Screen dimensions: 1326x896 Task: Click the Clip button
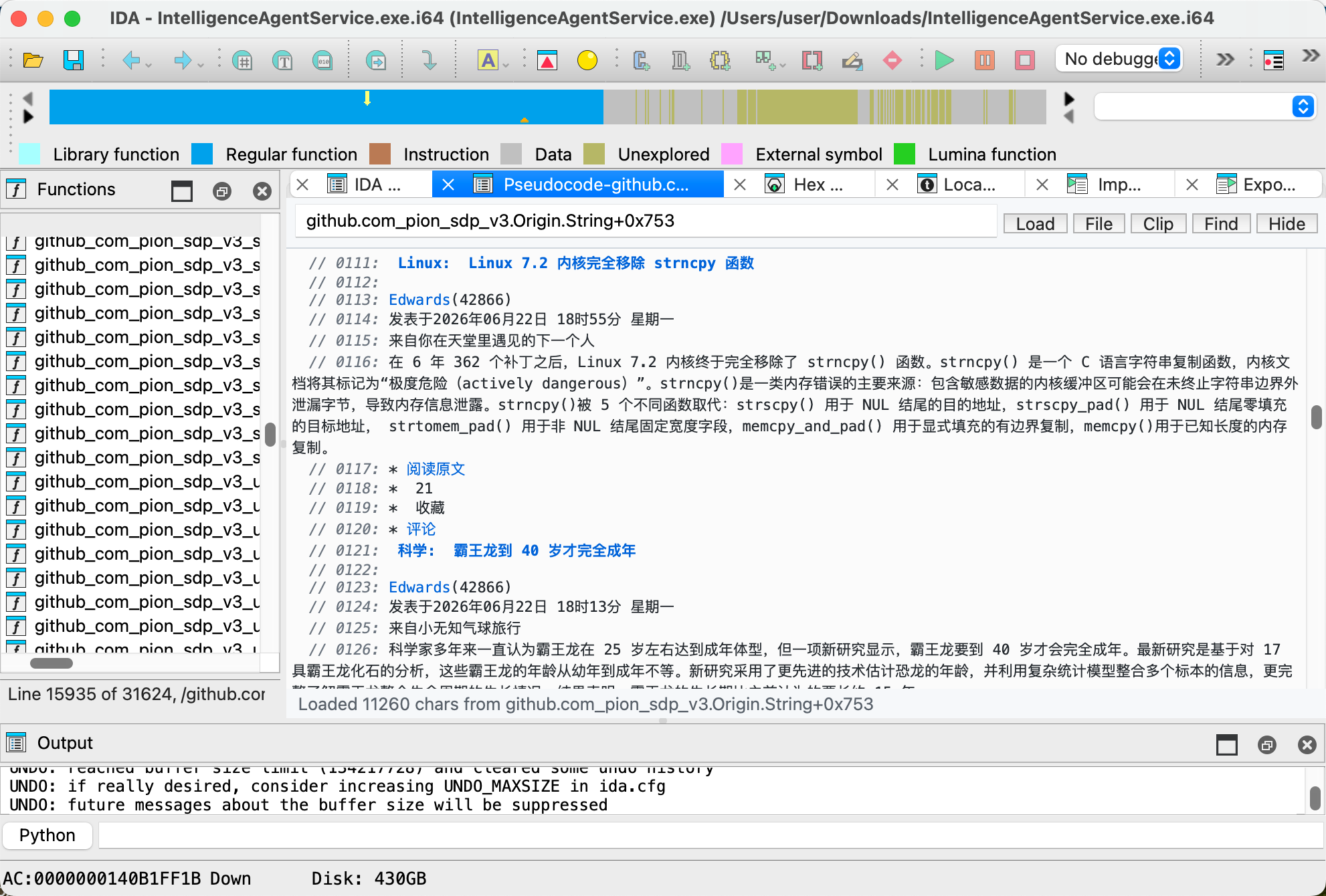click(x=1158, y=224)
